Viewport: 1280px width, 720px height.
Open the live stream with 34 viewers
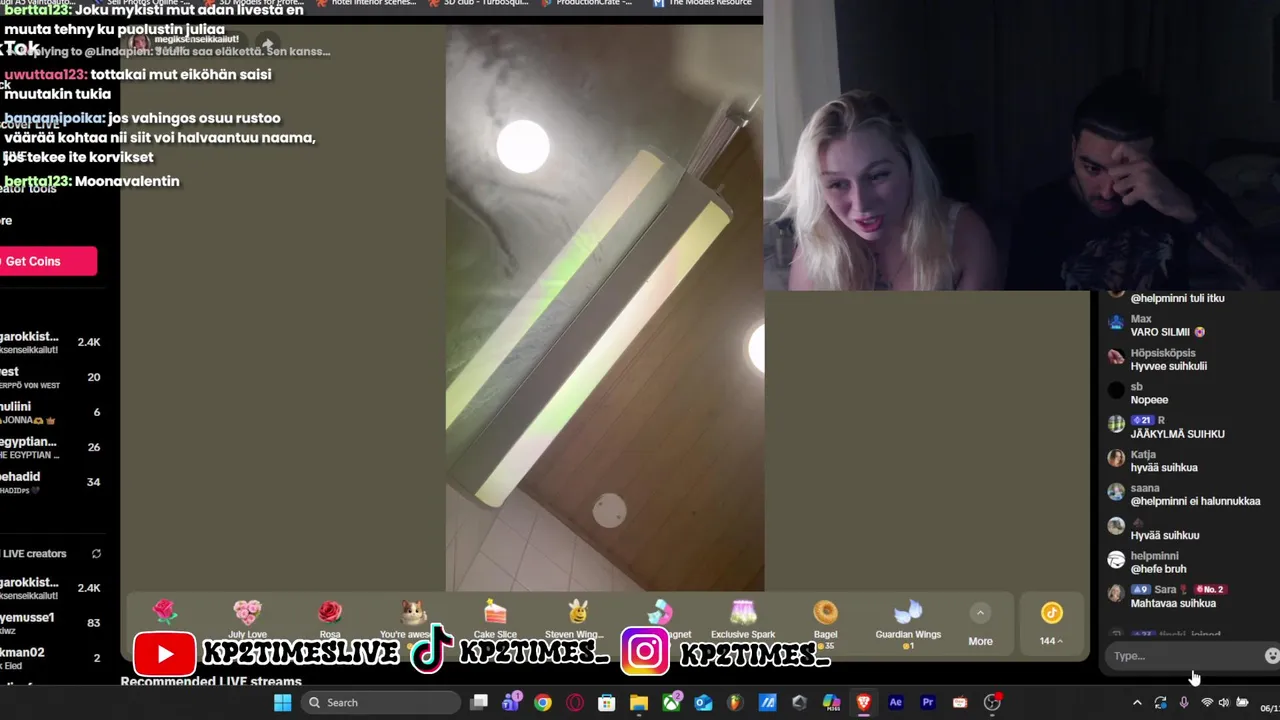click(x=51, y=483)
